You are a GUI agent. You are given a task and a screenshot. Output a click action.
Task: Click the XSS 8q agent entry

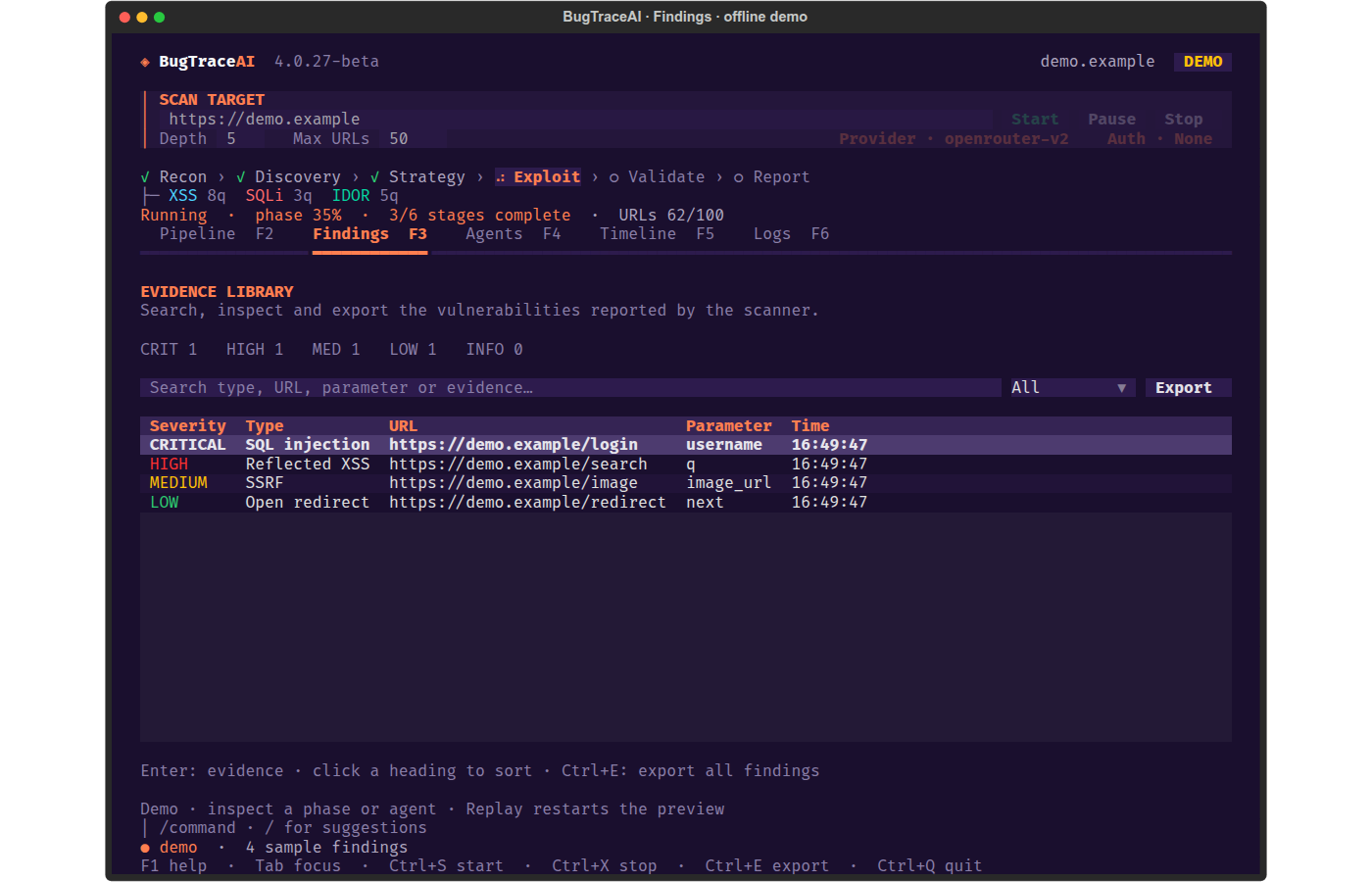click(197, 196)
